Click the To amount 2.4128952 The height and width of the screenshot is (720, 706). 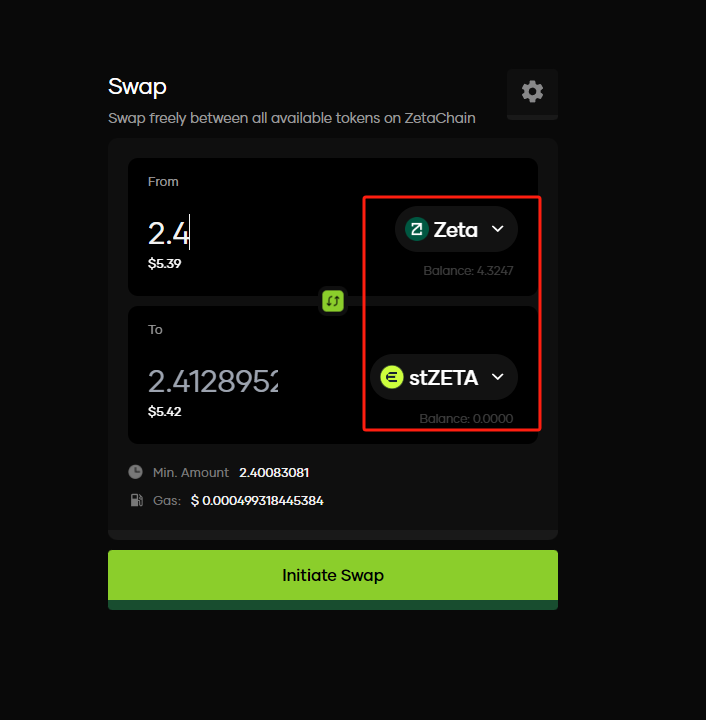pyautogui.click(x=213, y=381)
